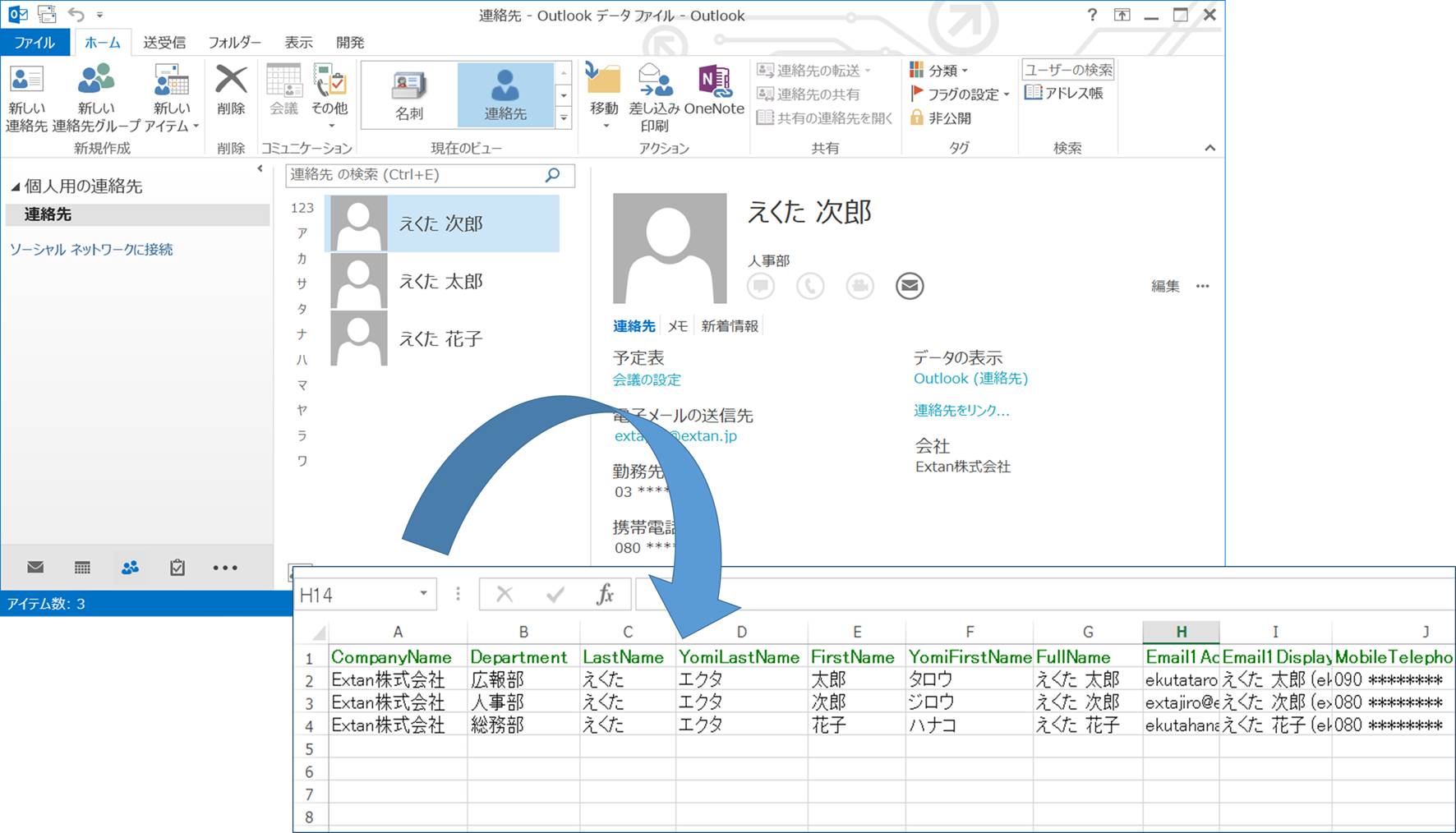Image resolution: width=1456 pixels, height=833 pixels.
Task: Switch to the 新着情報 tab of the contact
Action: (x=730, y=326)
